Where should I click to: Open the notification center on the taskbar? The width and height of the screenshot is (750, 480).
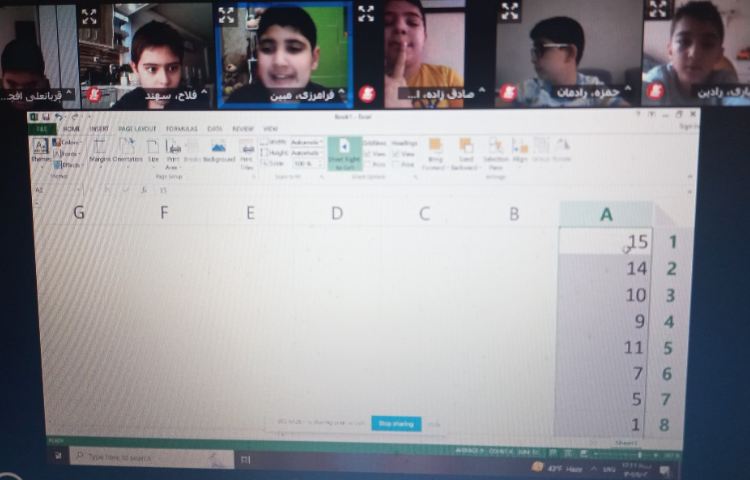pyautogui.click(x=665, y=471)
